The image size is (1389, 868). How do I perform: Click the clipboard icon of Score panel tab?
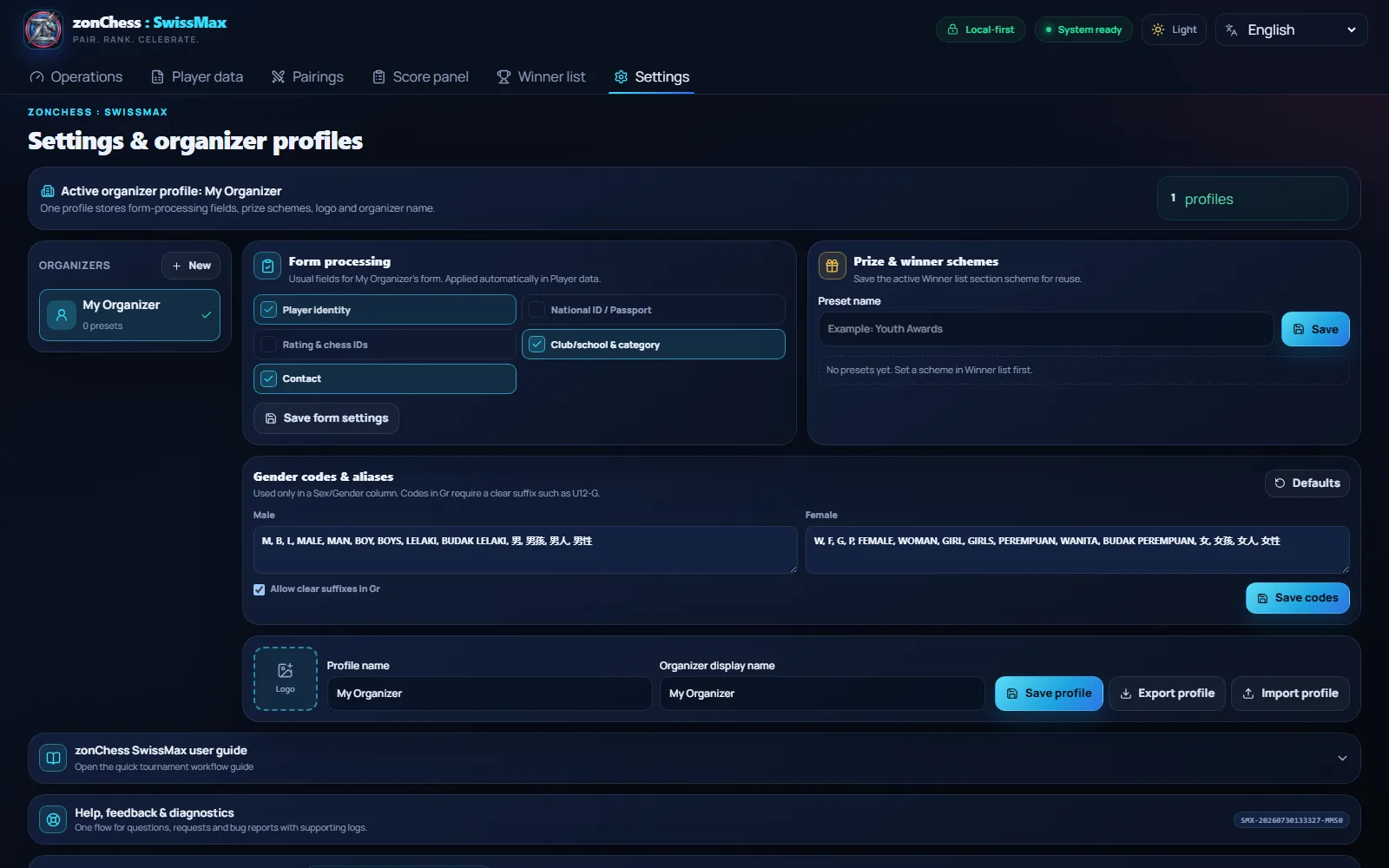pyautogui.click(x=379, y=77)
